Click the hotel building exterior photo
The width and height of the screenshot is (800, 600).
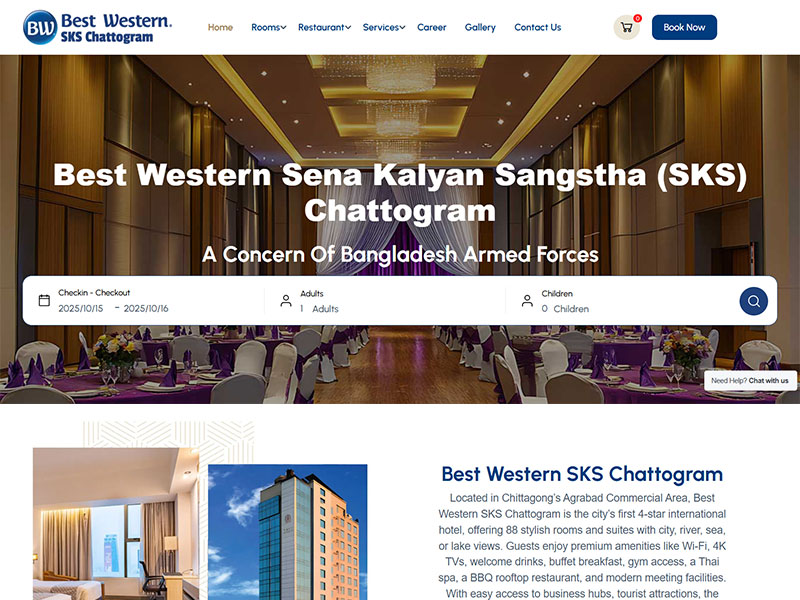(x=288, y=532)
